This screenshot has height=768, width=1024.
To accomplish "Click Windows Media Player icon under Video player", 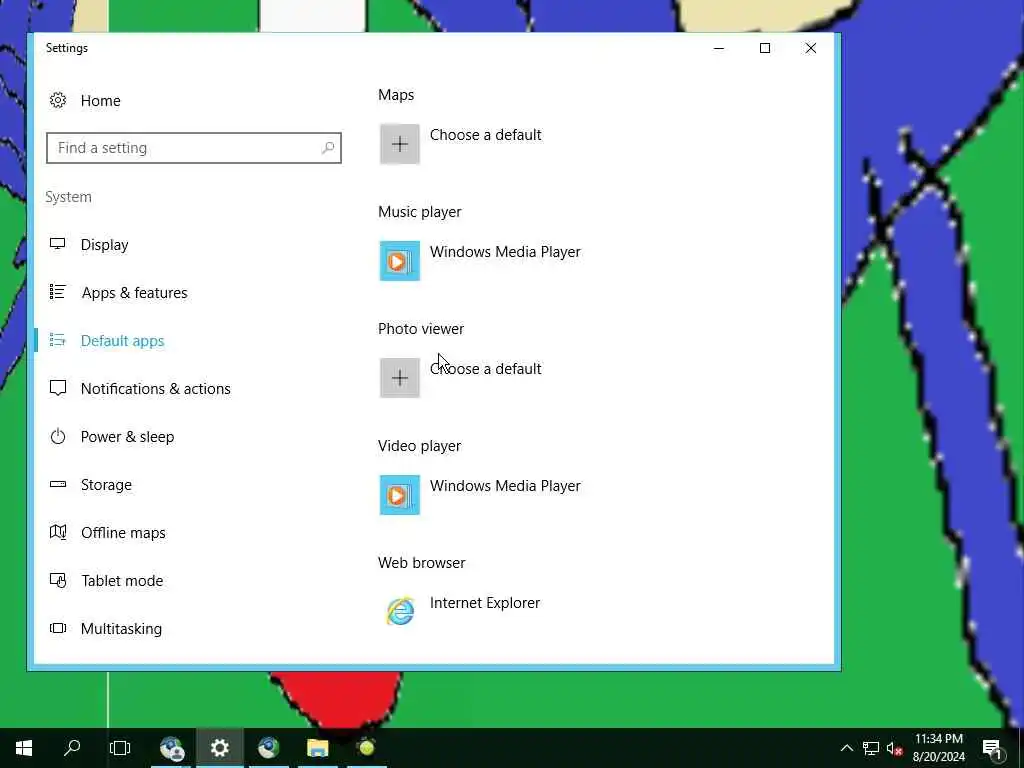I will pyautogui.click(x=400, y=495).
